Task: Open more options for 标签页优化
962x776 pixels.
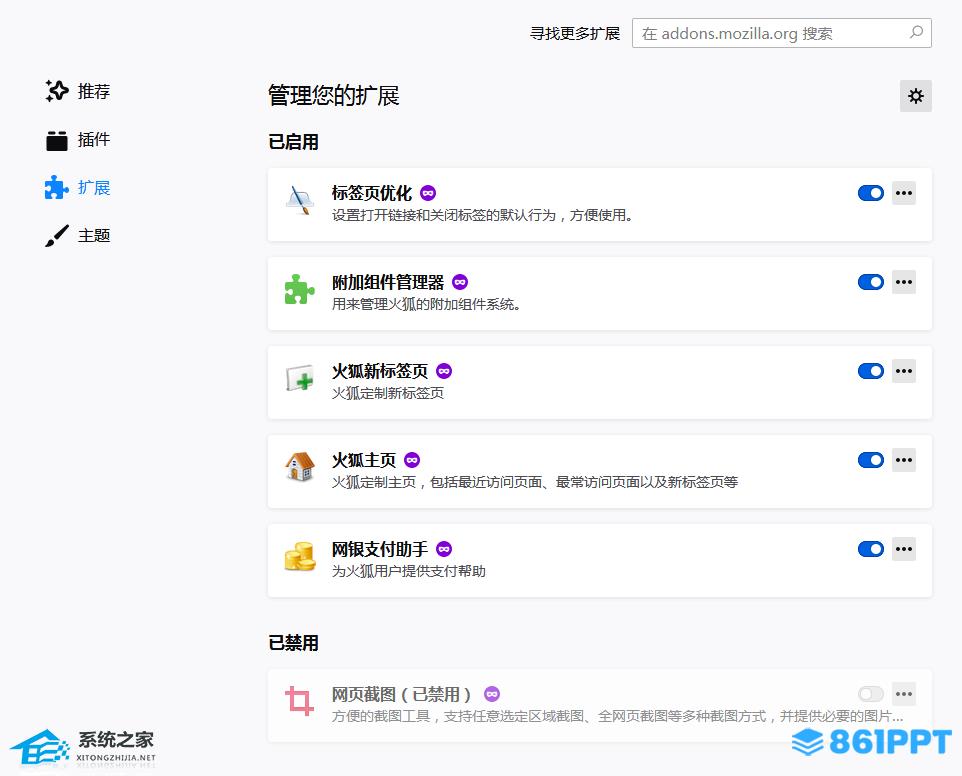Action: point(904,193)
